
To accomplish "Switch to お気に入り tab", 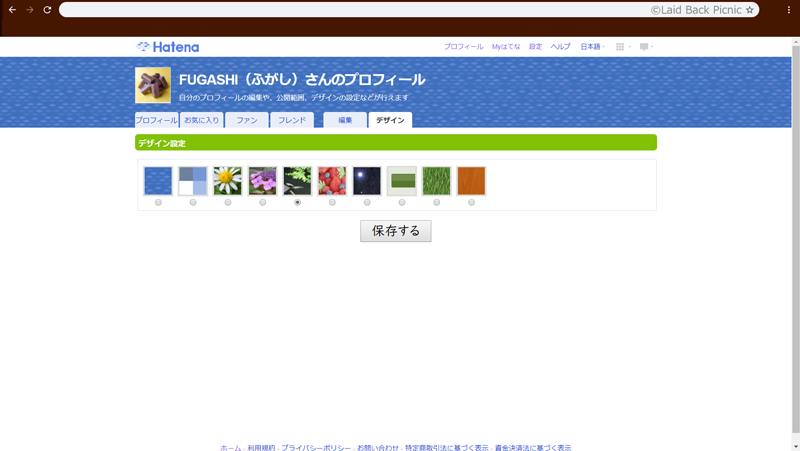I will pyautogui.click(x=202, y=120).
